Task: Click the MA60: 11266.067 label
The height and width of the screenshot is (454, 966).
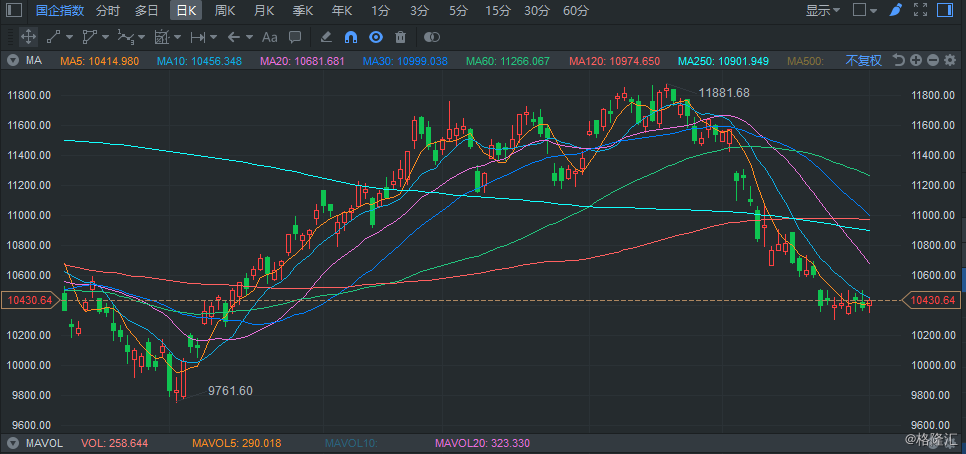Action: pos(508,61)
